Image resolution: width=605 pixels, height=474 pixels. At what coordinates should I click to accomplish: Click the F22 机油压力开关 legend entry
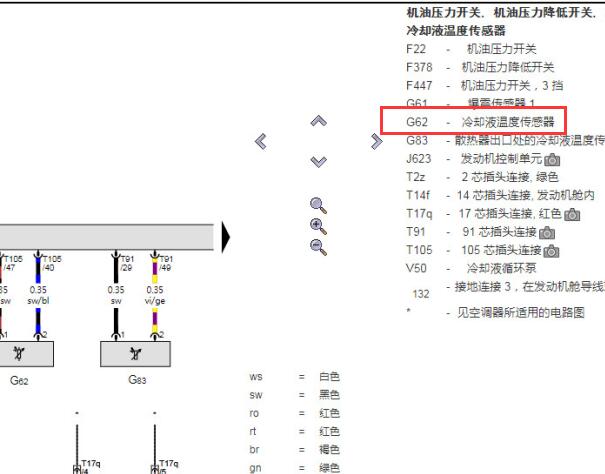coord(471,49)
